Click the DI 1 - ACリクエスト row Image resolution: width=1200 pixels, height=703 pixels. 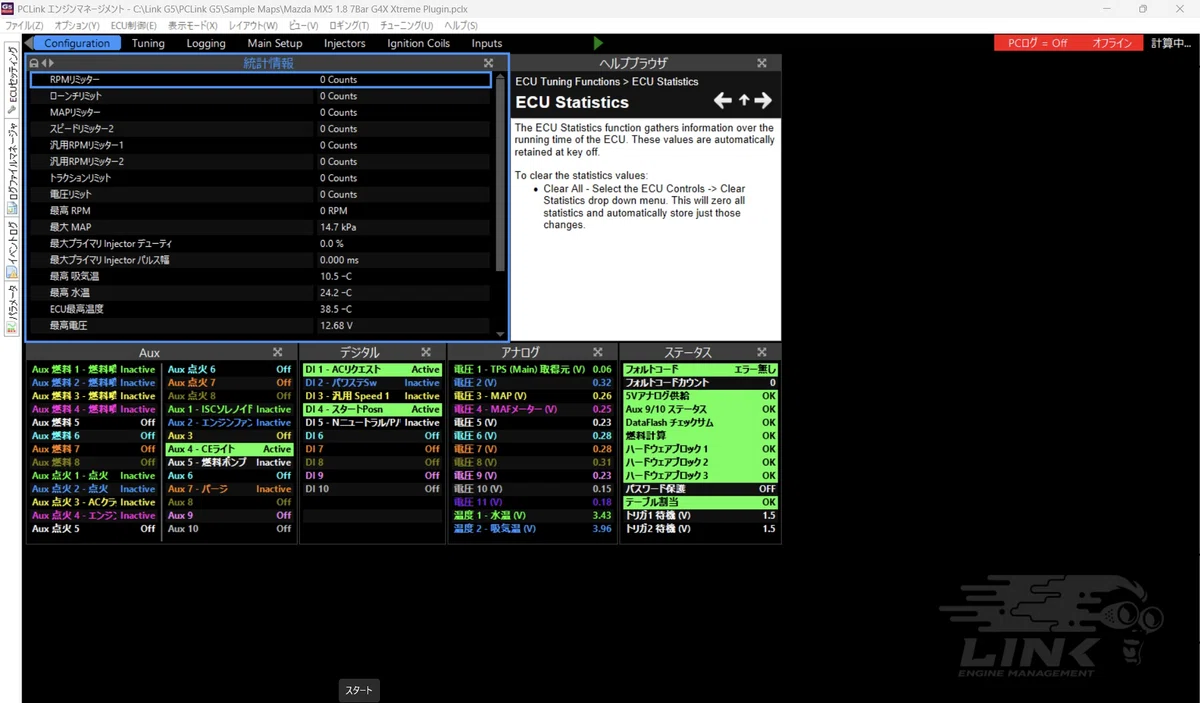point(372,369)
